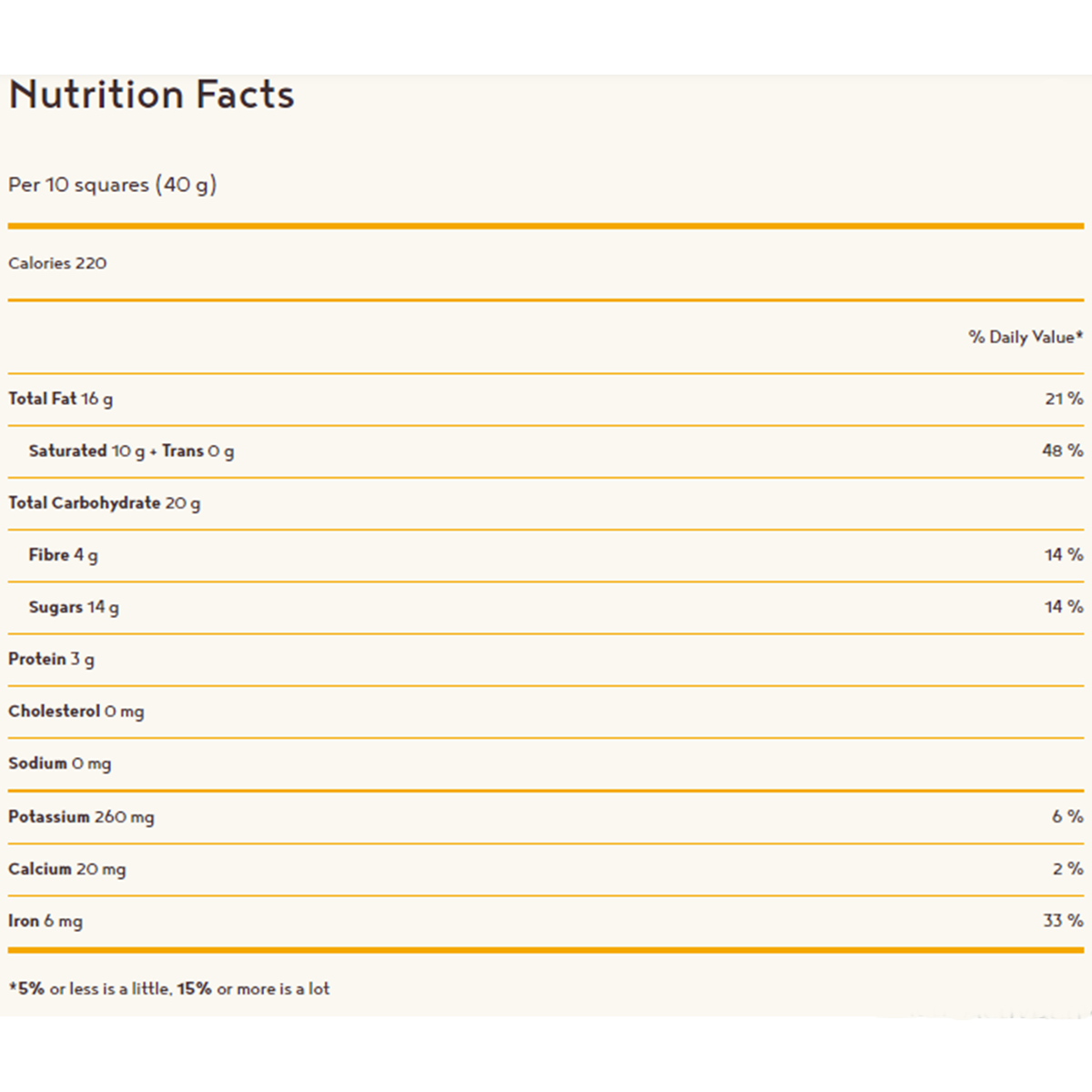Click the % Daily Value column header
1092x1092 pixels.
pyautogui.click(x=1026, y=337)
